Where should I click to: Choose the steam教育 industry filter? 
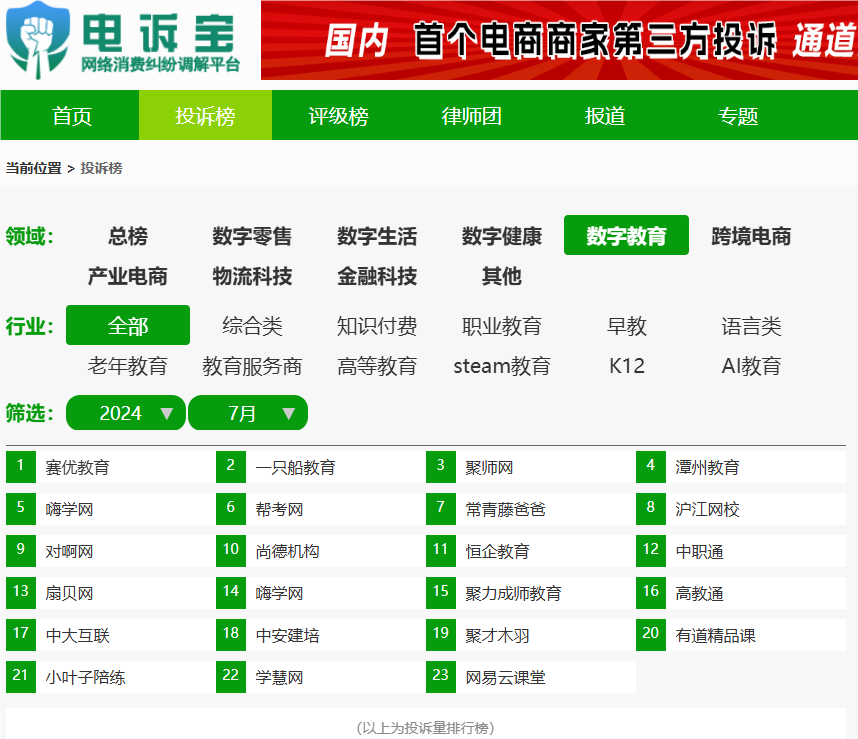click(x=502, y=366)
